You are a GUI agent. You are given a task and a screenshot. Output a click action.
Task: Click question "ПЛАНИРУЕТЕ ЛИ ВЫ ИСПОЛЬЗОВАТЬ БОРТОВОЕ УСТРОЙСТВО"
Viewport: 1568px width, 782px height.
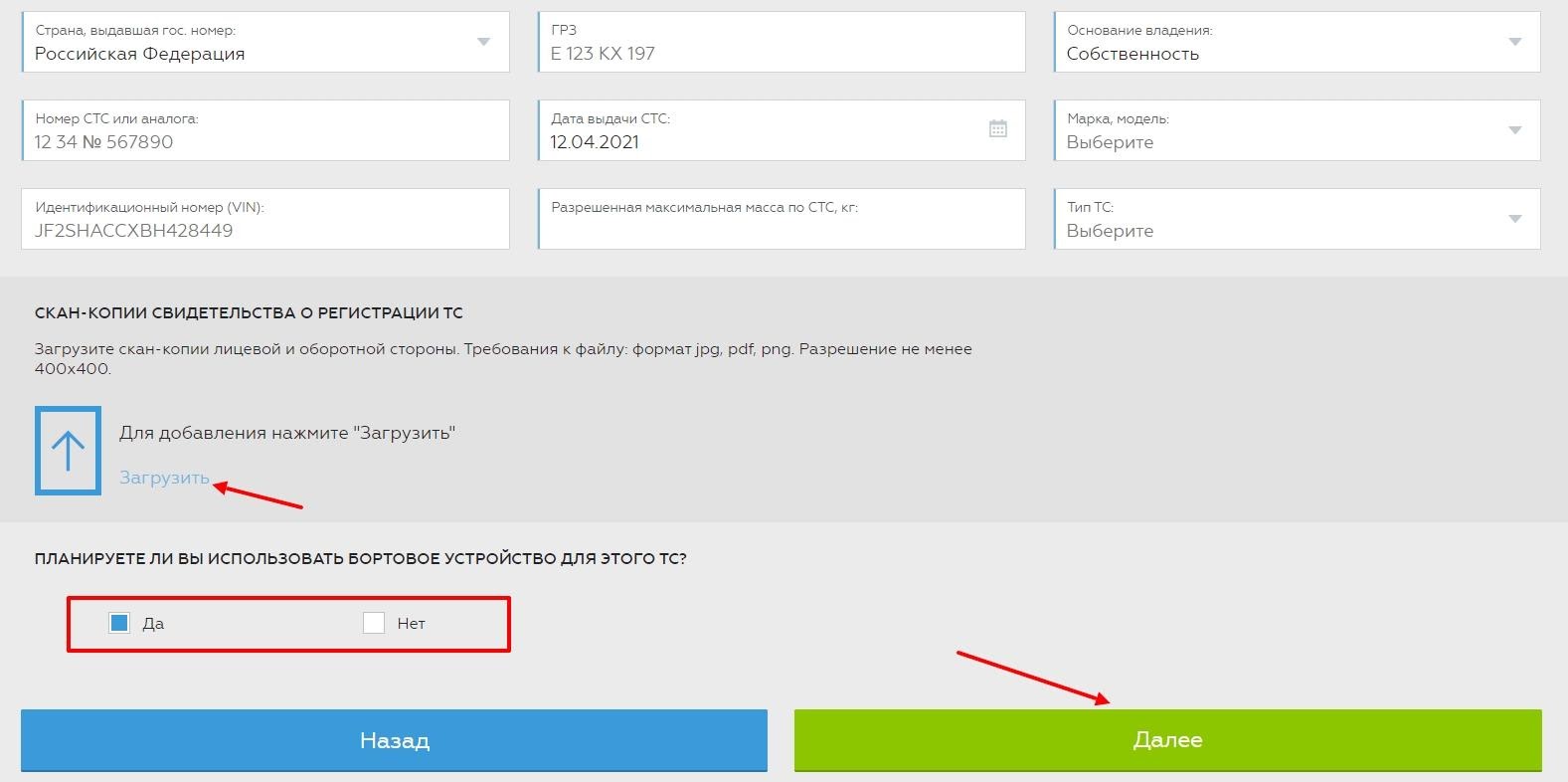(360, 558)
